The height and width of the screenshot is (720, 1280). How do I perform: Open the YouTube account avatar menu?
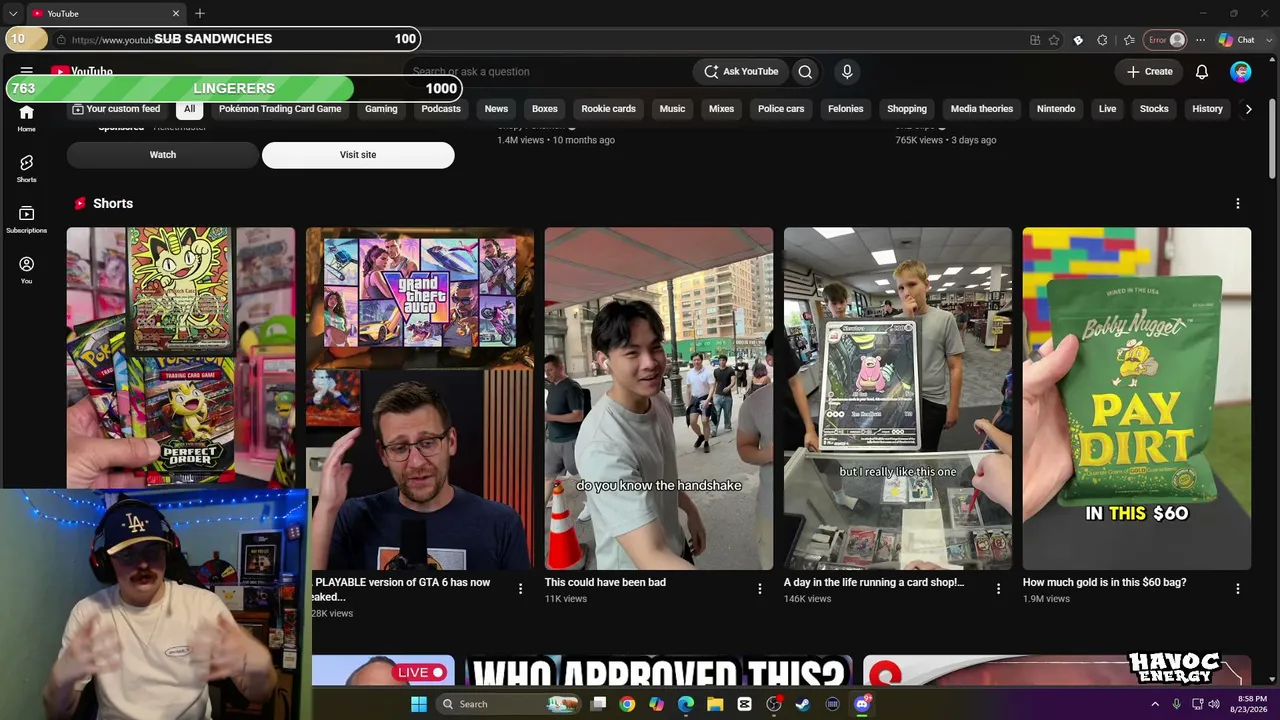1241,72
